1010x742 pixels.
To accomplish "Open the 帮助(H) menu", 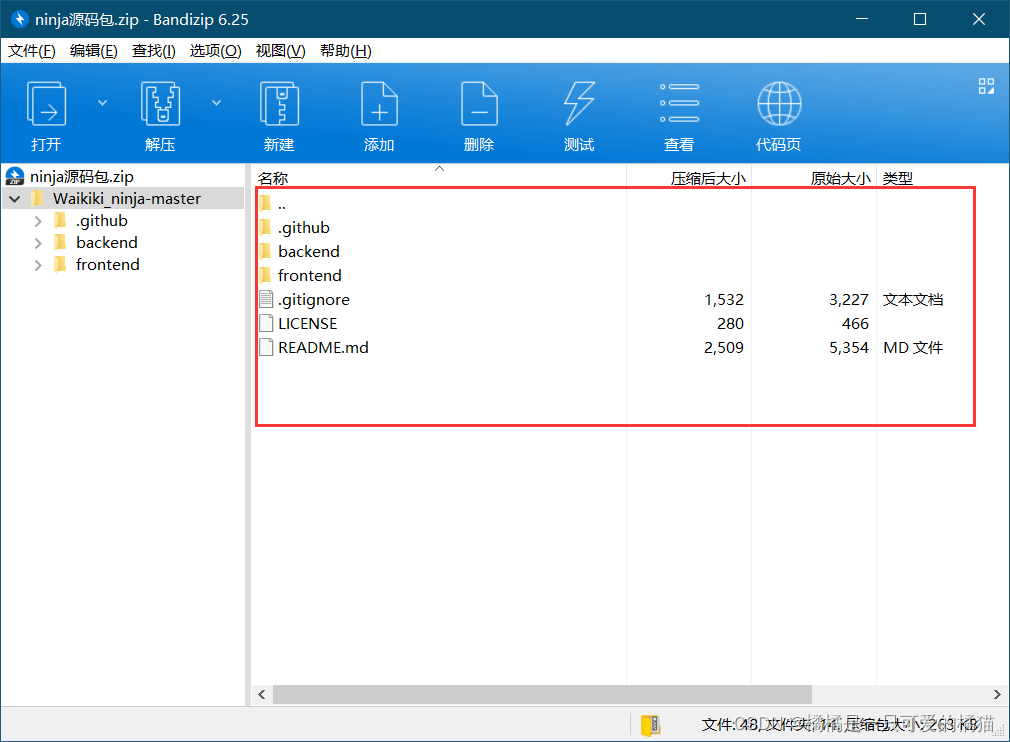I will (x=345, y=51).
